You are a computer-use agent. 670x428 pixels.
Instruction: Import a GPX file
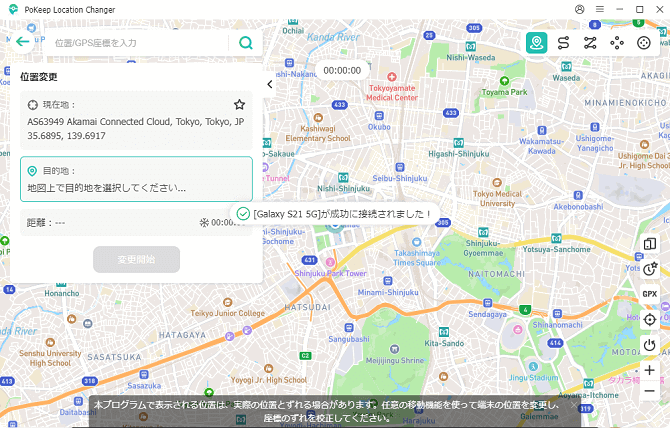pos(650,294)
